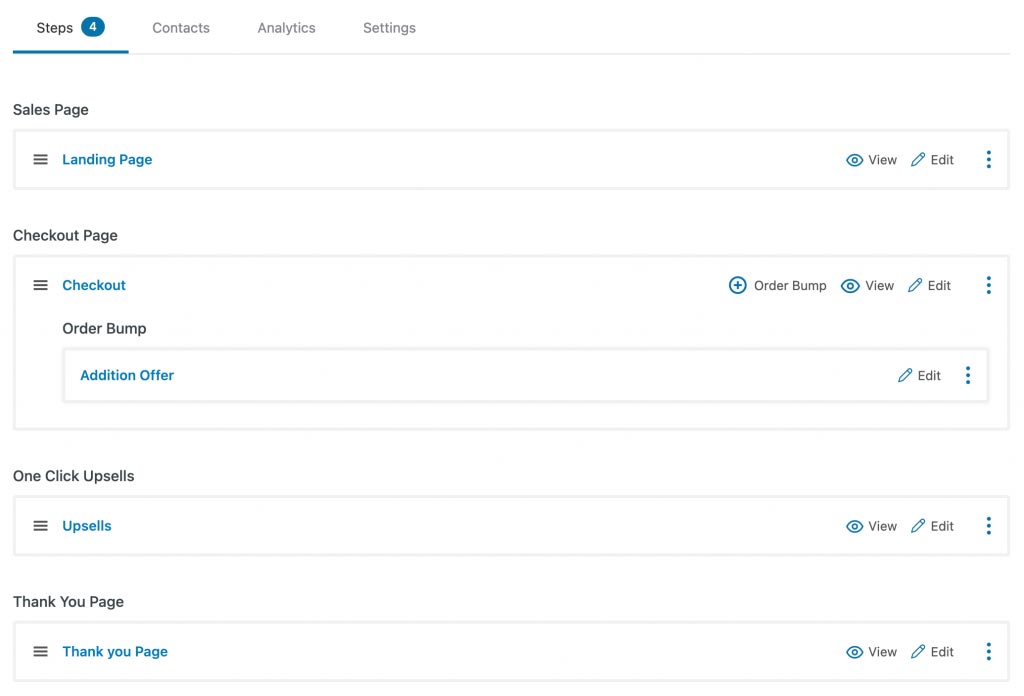Click the drag handle icon for Landing Page
This screenshot has width=1024, height=696.
[40, 159]
